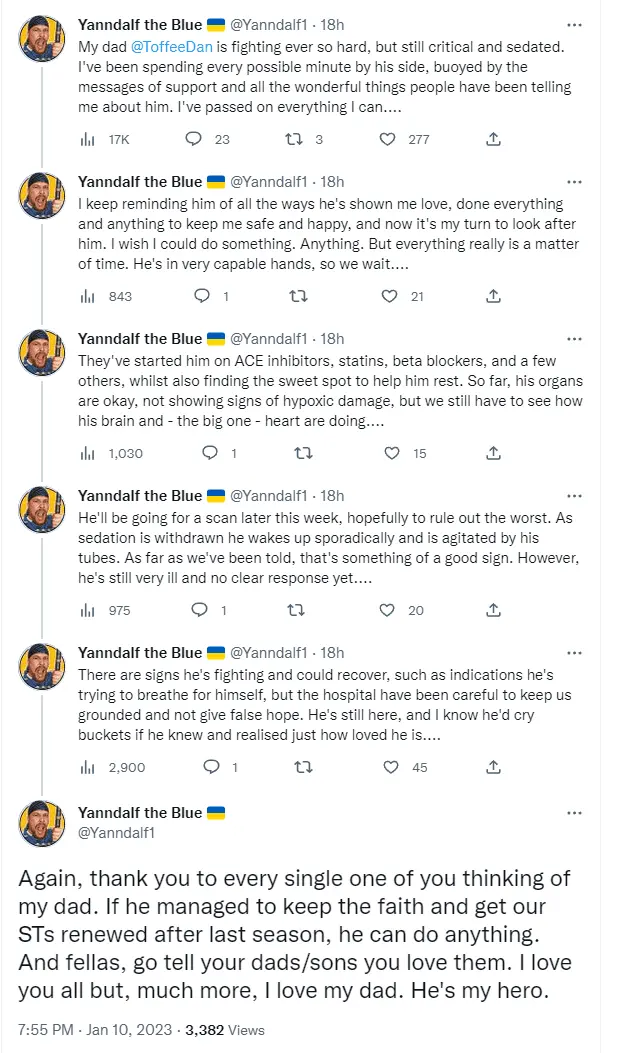Like the tweet with 21 likes
626x1053 pixels.
tap(392, 296)
